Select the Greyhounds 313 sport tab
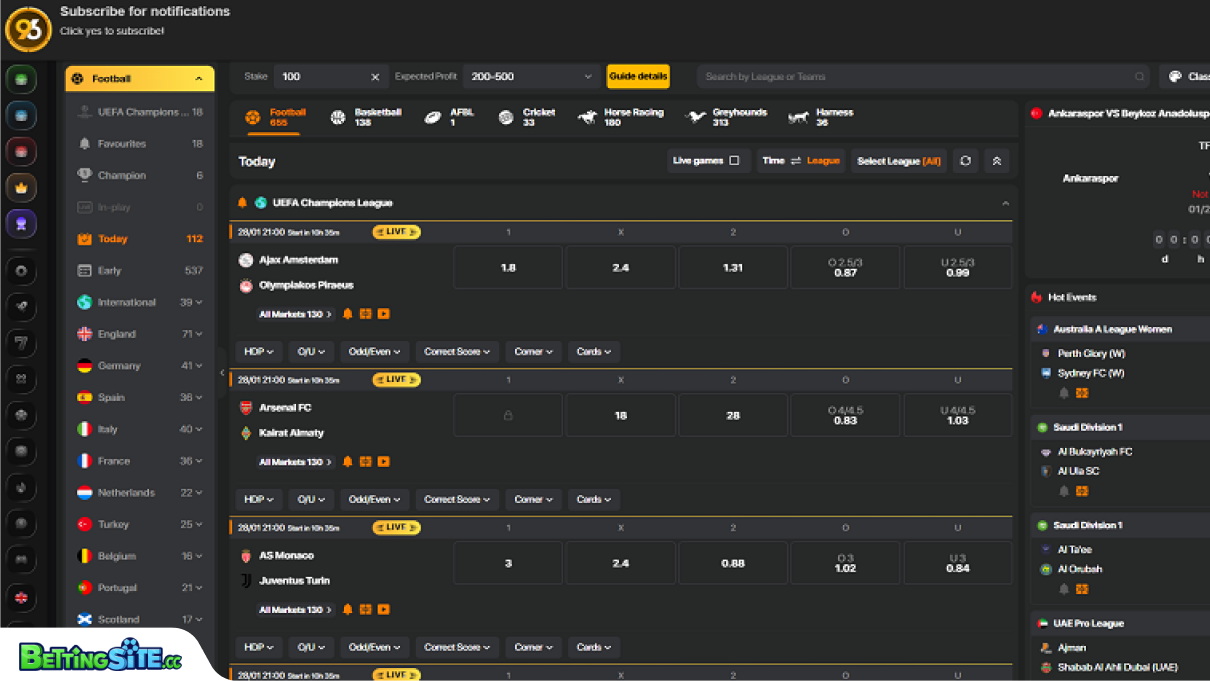The height and width of the screenshot is (681, 1210). tap(727, 118)
